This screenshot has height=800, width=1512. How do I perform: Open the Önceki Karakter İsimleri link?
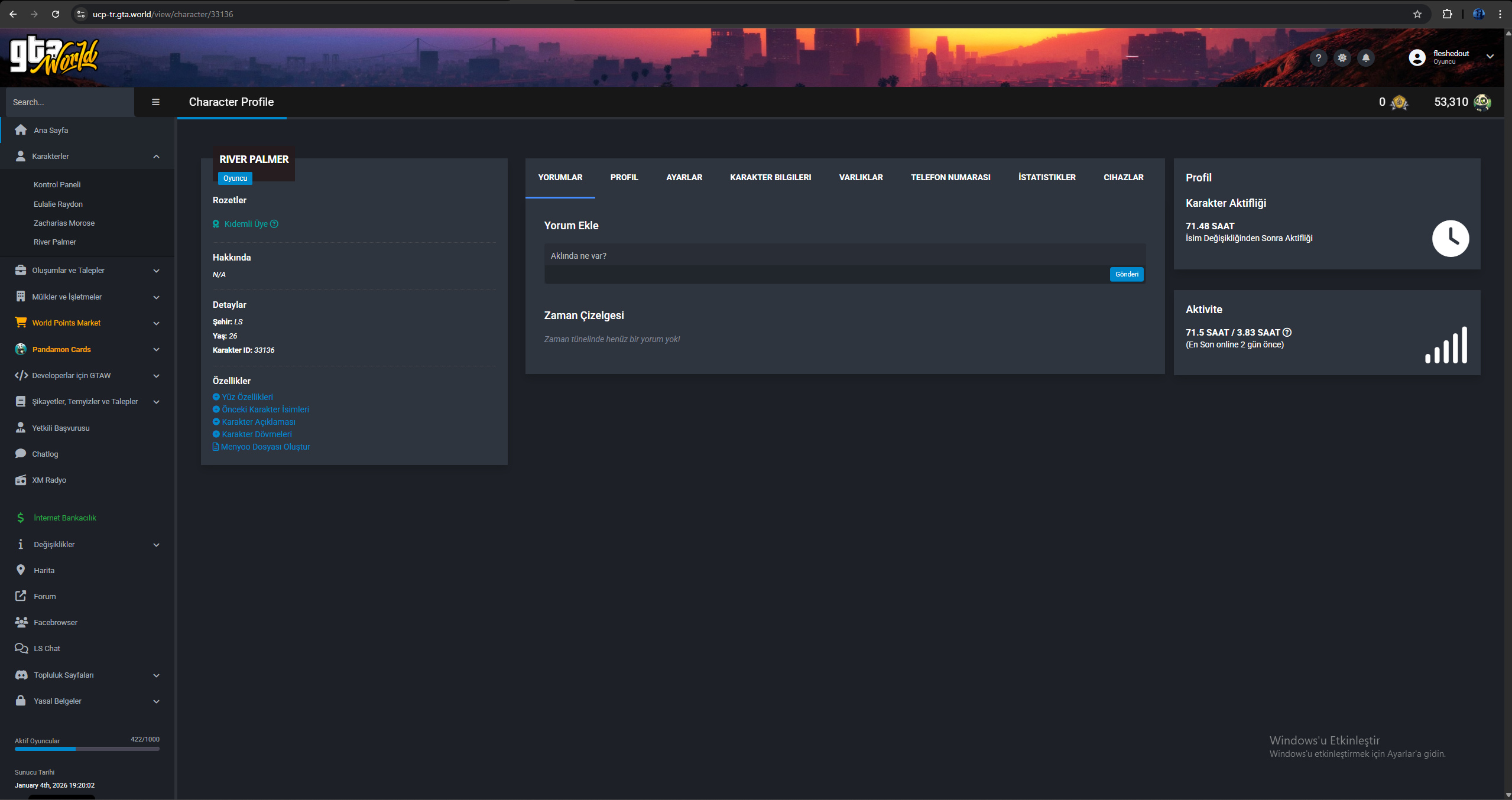(x=265, y=409)
